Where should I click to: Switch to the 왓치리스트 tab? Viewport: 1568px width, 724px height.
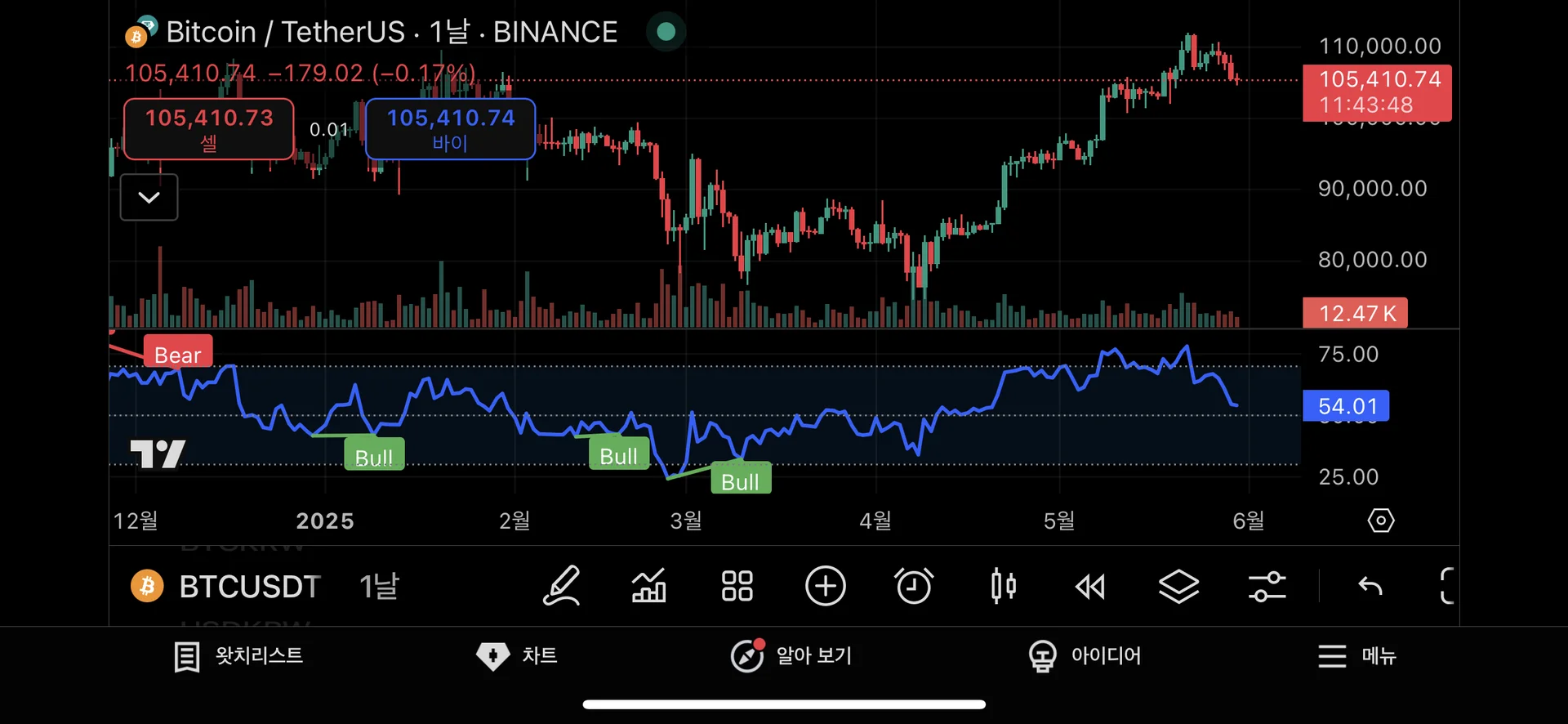click(x=238, y=656)
